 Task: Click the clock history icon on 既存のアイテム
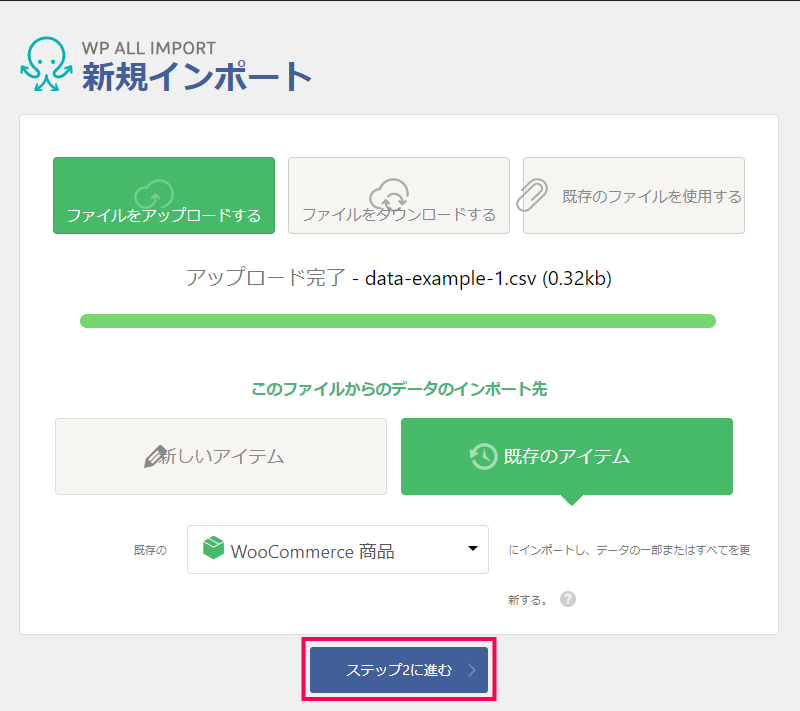pos(483,456)
